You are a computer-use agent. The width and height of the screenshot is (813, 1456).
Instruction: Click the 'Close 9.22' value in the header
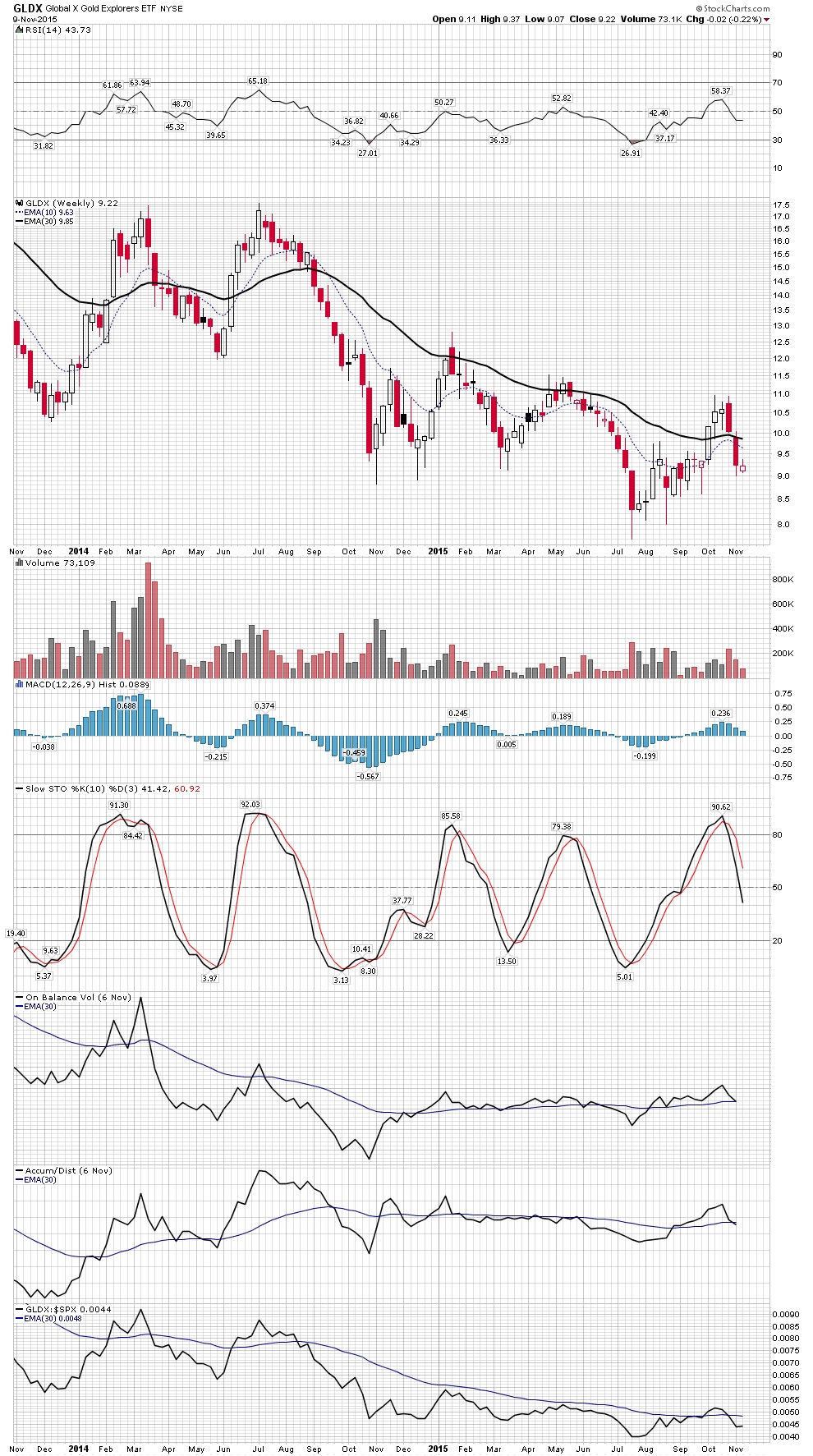(x=594, y=19)
